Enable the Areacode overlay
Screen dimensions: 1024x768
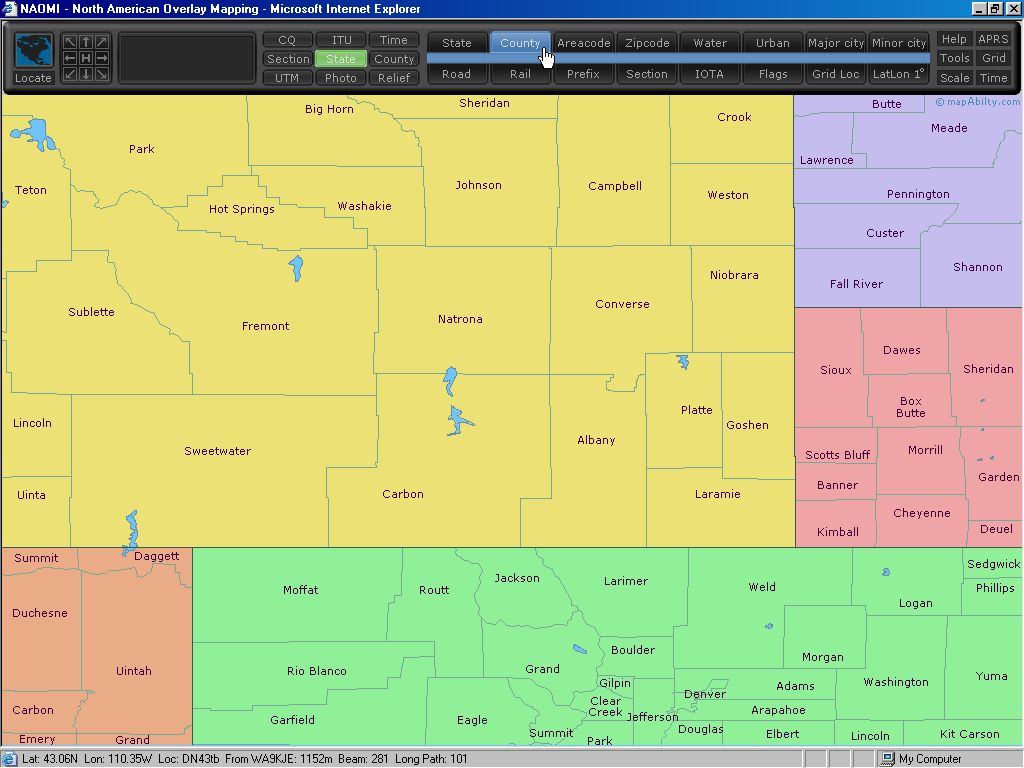583,42
